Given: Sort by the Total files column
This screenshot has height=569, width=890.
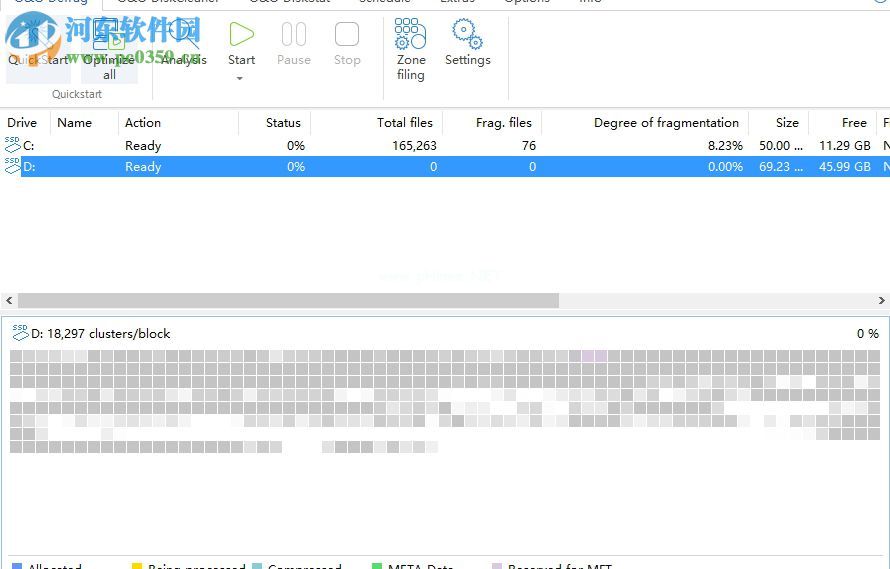Looking at the screenshot, I should coord(405,123).
